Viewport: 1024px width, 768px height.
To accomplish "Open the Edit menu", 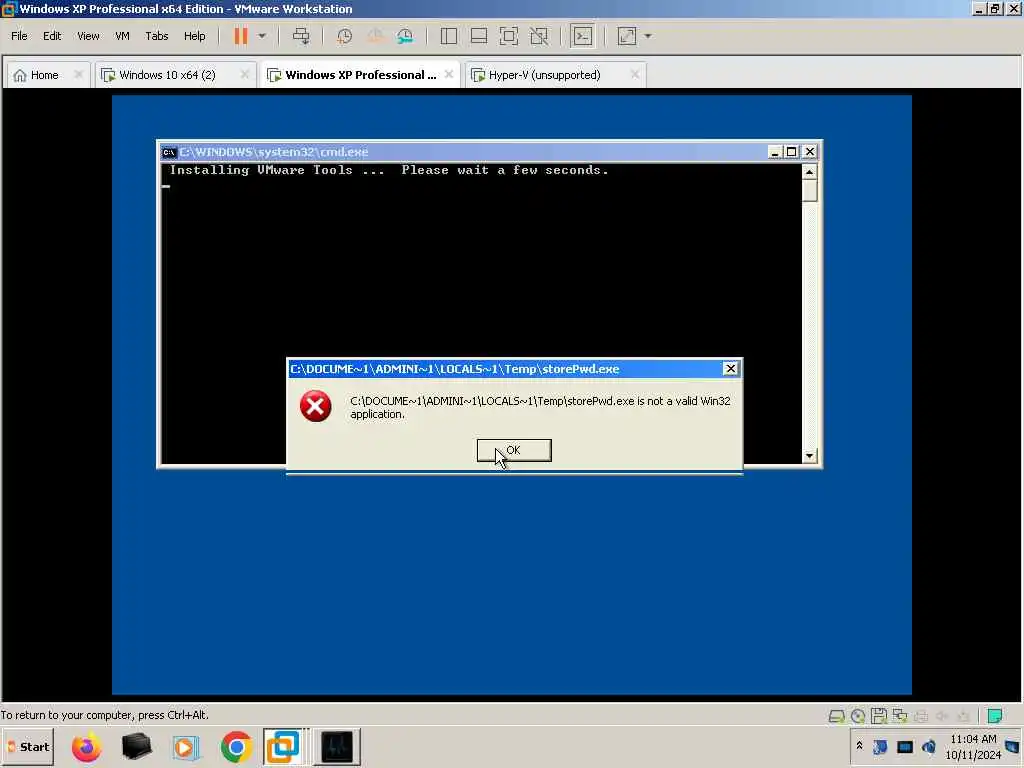I will point(52,36).
